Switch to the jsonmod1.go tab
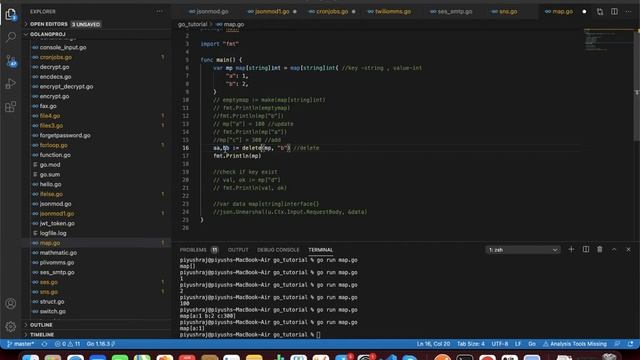The height and width of the screenshot is (360, 640). click(272, 11)
